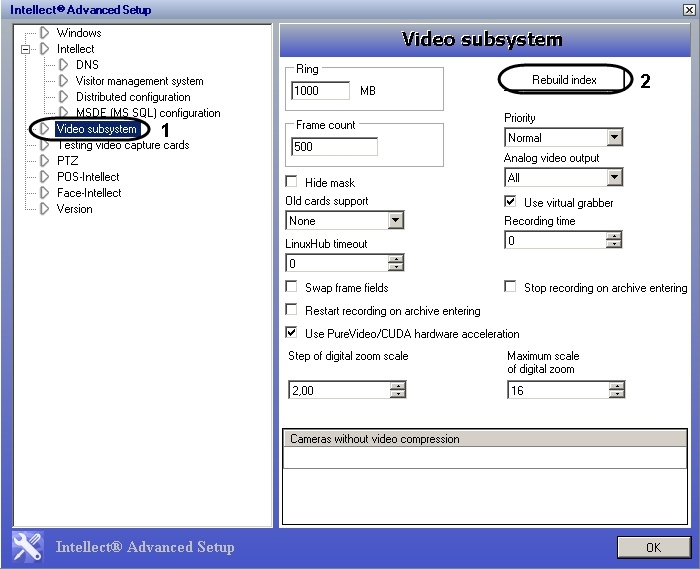
Task: Decrease the LinuxHub timeout value
Action: tap(396, 266)
